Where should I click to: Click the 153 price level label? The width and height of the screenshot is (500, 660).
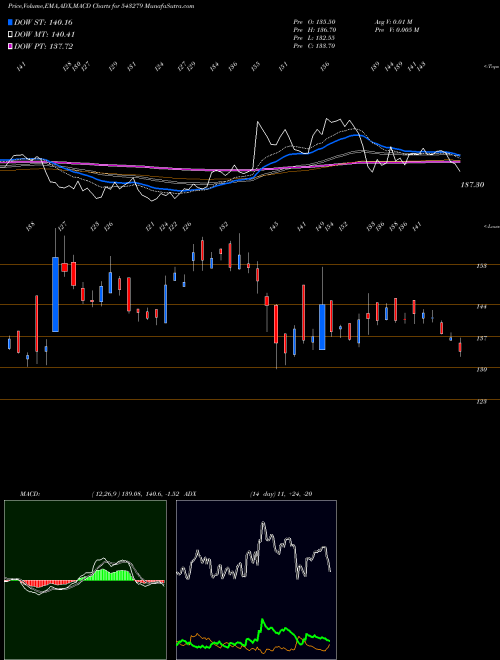coord(481,266)
